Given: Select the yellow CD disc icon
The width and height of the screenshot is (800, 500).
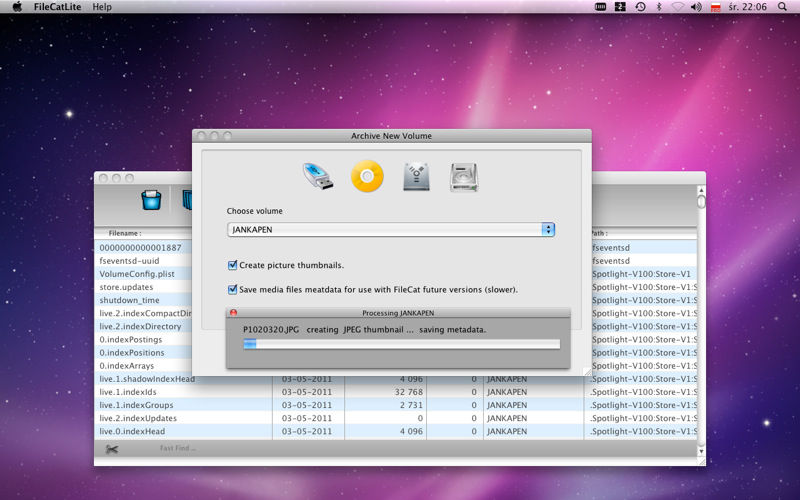Looking at the screenshot, I should [367, 177].
